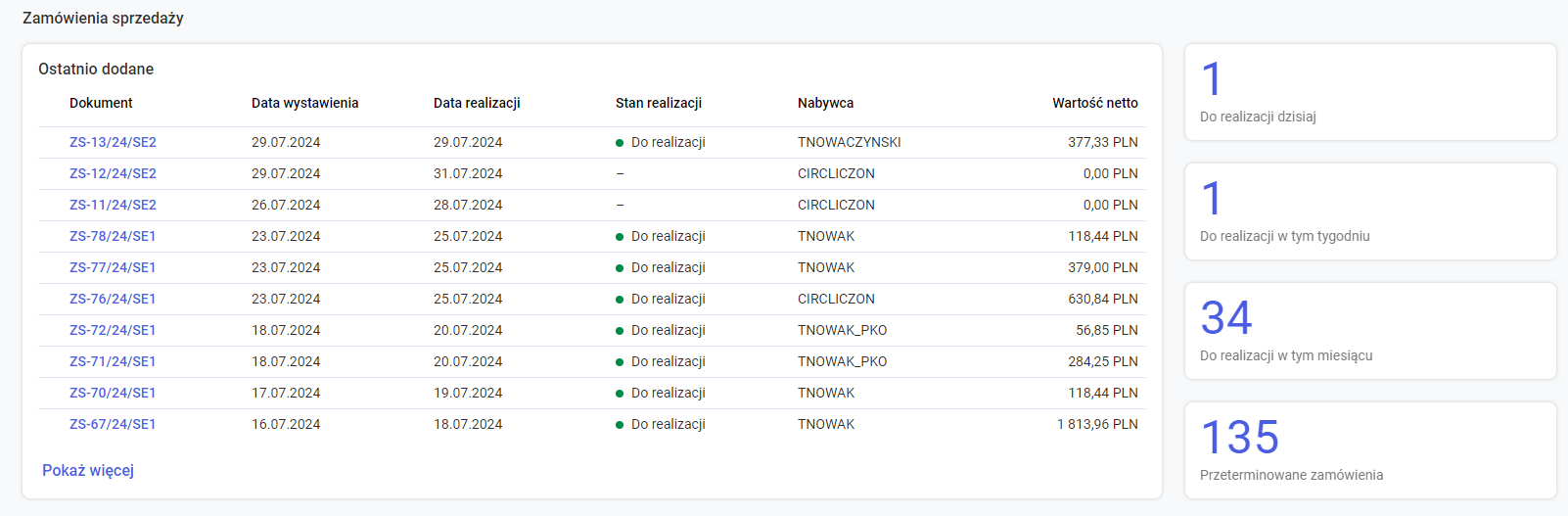Image resolution: width=1568 pixels, height=516 pixels.
Task: Open the Do realizacji dzisiaj card
Action: pos(1369,92)
